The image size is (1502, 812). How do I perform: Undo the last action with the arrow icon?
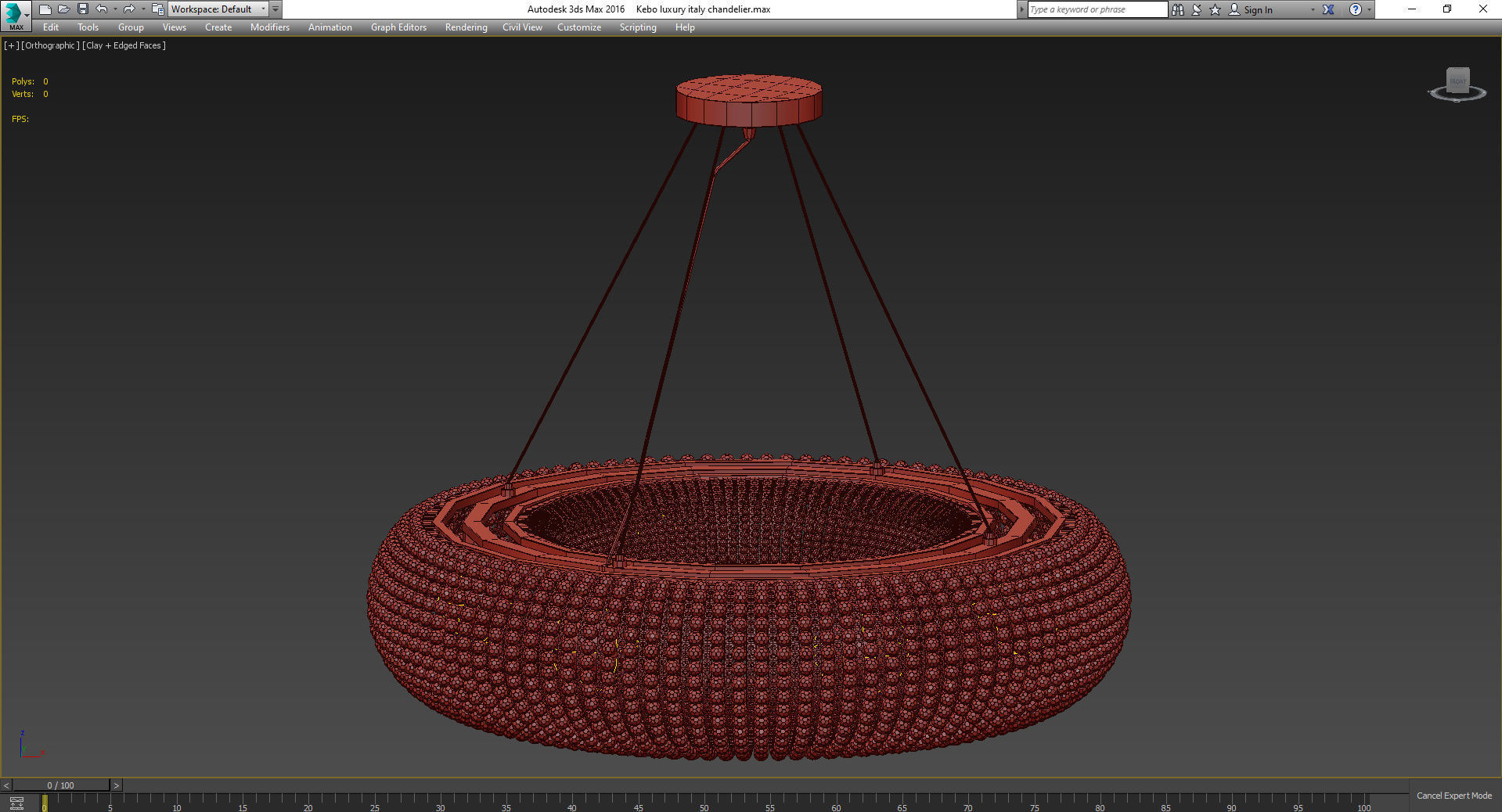[x=102, y=9]
